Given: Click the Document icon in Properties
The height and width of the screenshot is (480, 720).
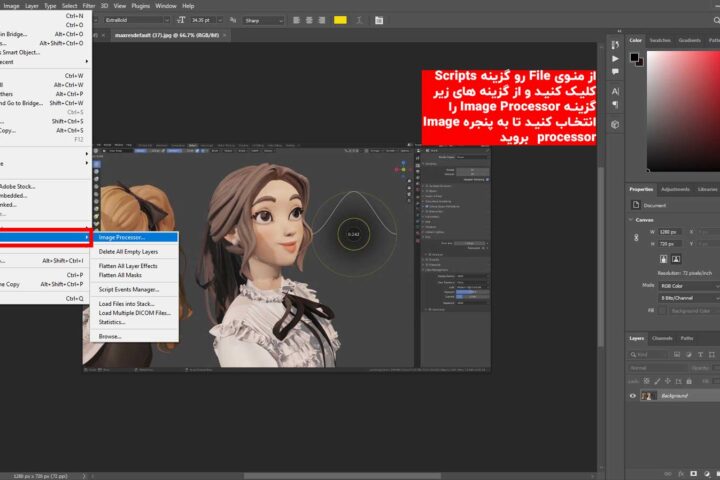Looking at the screenshot, I should [636, 205].
